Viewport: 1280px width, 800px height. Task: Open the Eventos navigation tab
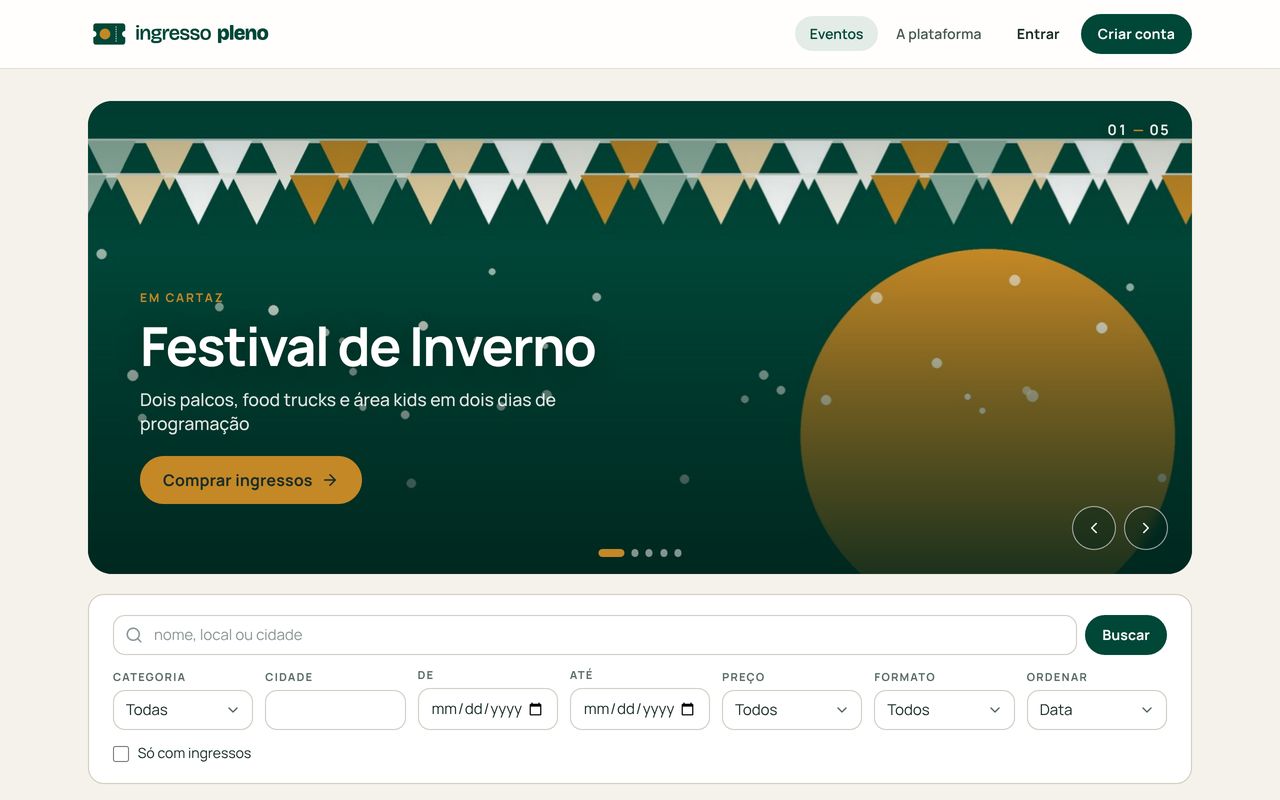pyautogui.click(x=836, y=34)
